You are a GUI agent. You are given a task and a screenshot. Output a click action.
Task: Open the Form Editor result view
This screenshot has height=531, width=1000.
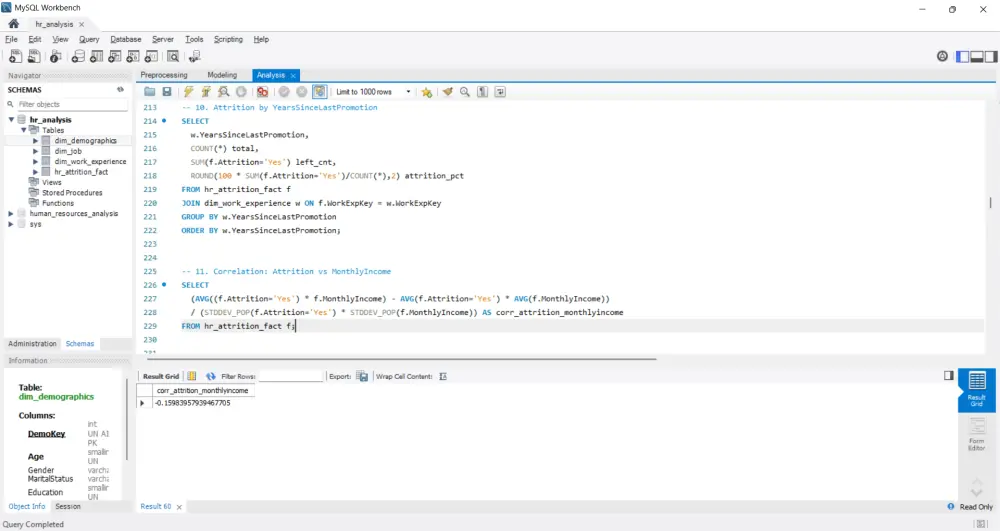[x=977, y=430]
